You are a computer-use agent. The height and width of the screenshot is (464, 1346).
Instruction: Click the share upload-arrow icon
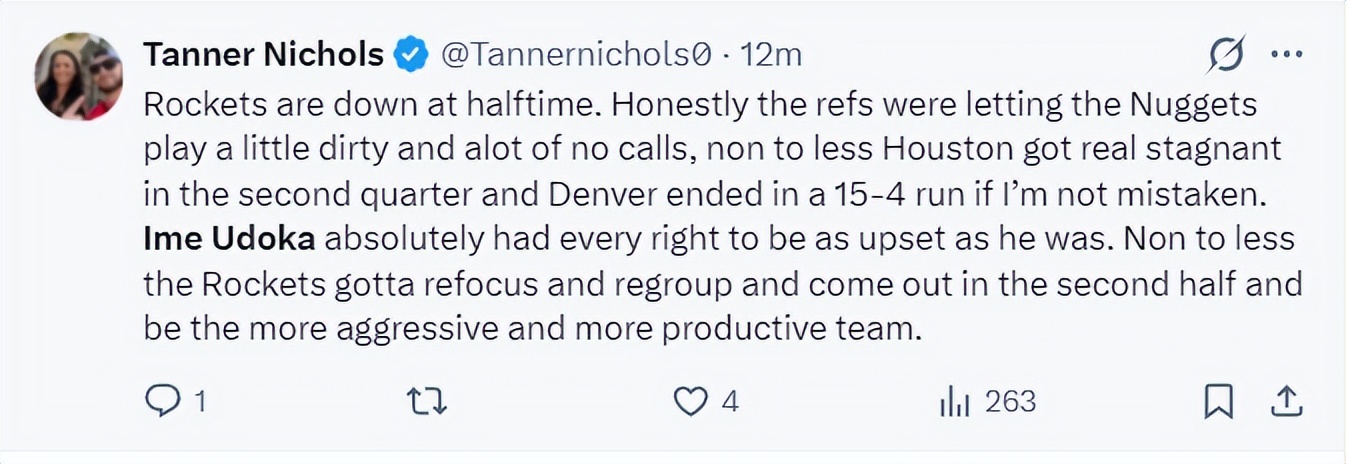click(x=1285, y=402)
